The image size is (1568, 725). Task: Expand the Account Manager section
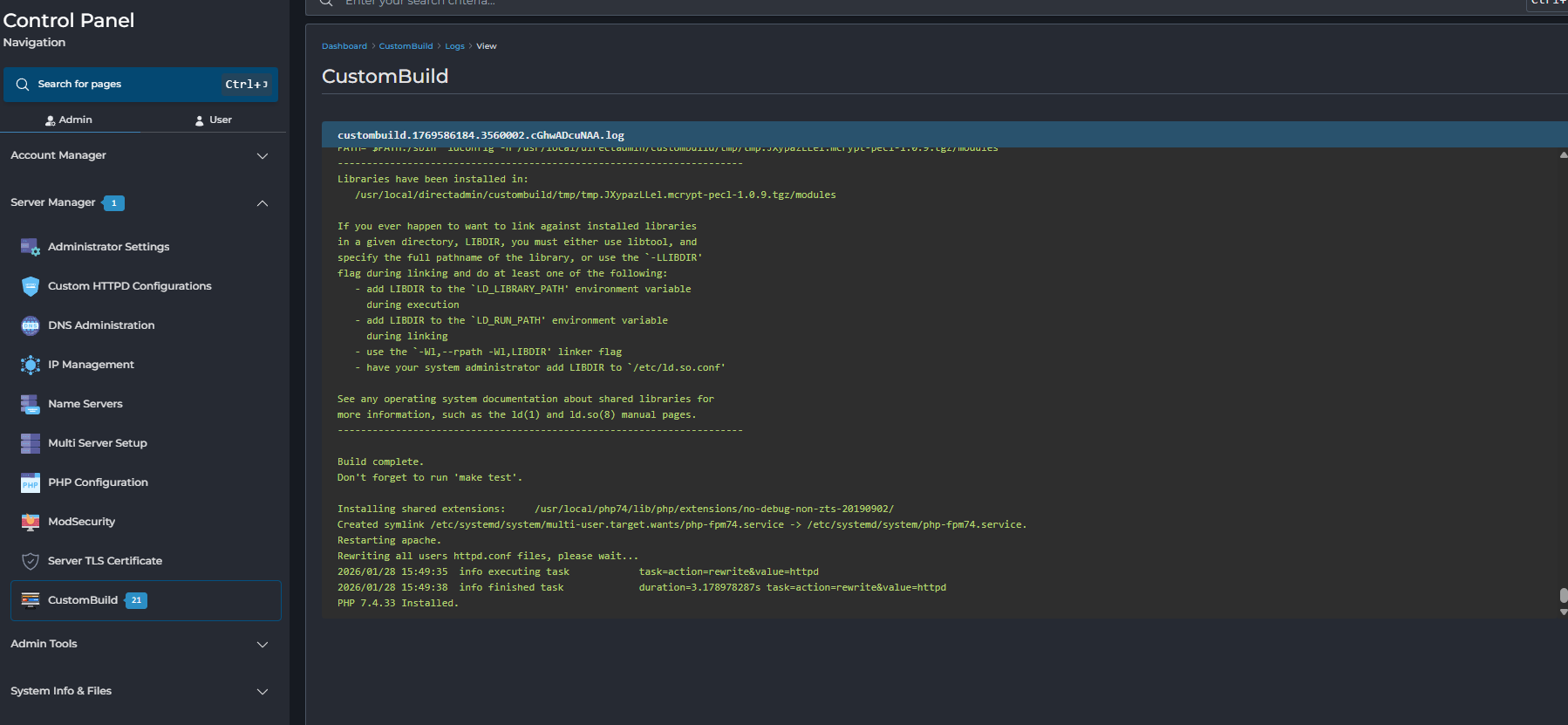click(x=262, y=156)
